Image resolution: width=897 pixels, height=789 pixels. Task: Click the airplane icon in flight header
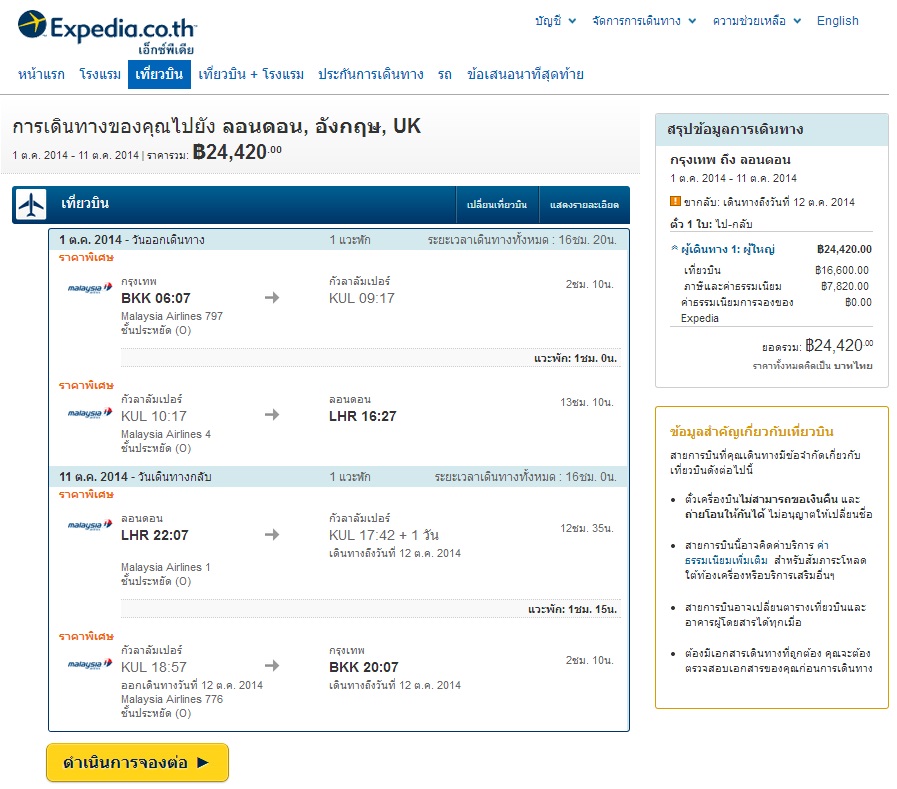coord(32,205)
